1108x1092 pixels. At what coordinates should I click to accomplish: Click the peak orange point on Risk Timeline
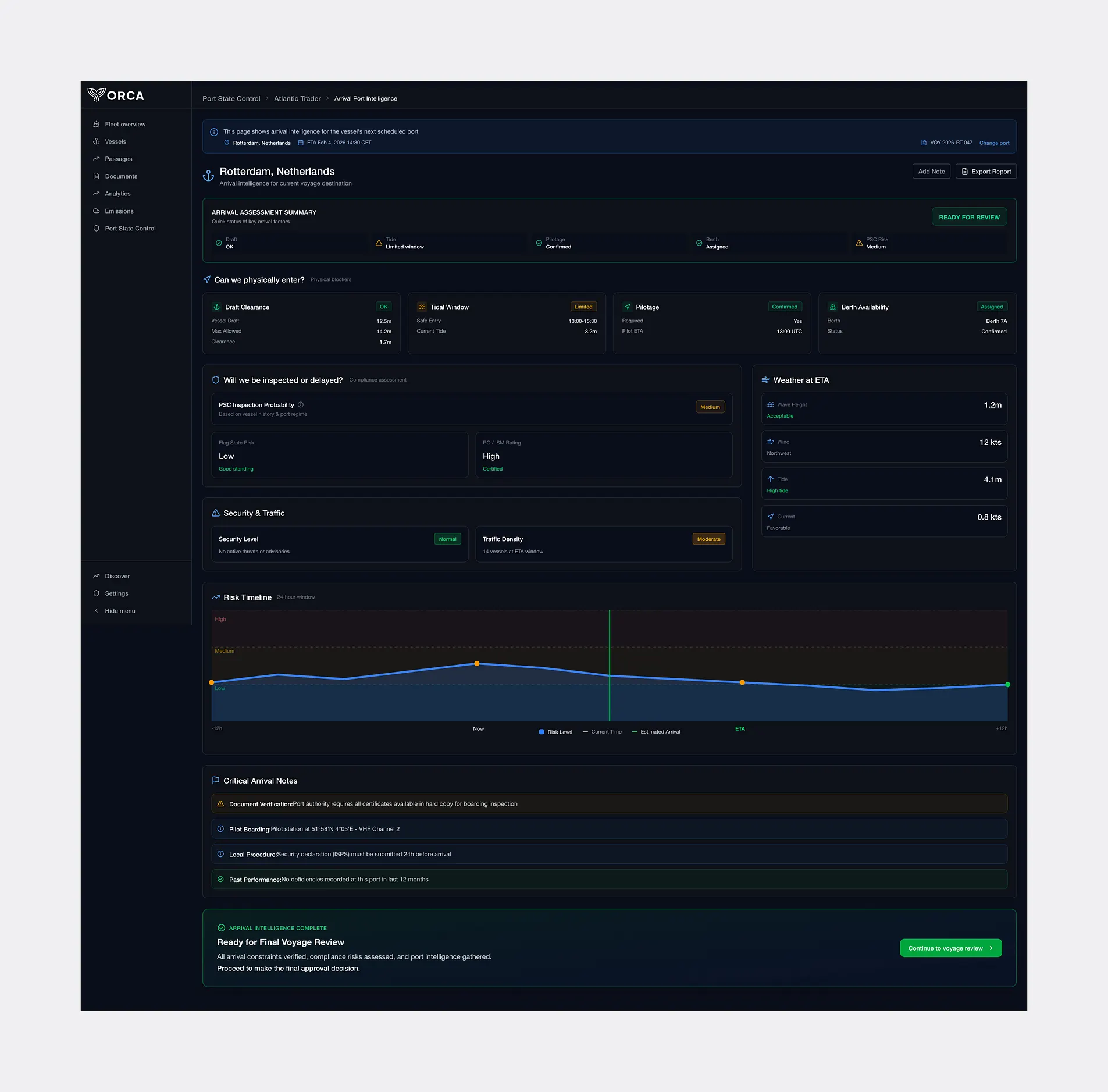point(477,664)
